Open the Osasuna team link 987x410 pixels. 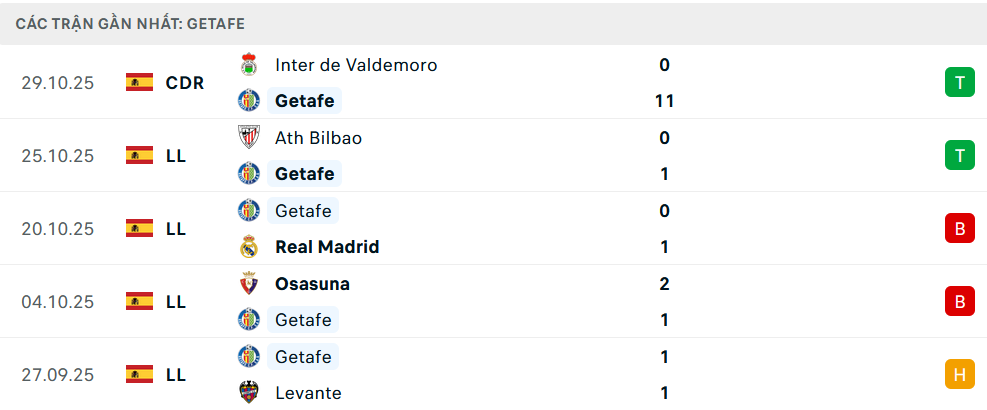[x=312, y=284]
